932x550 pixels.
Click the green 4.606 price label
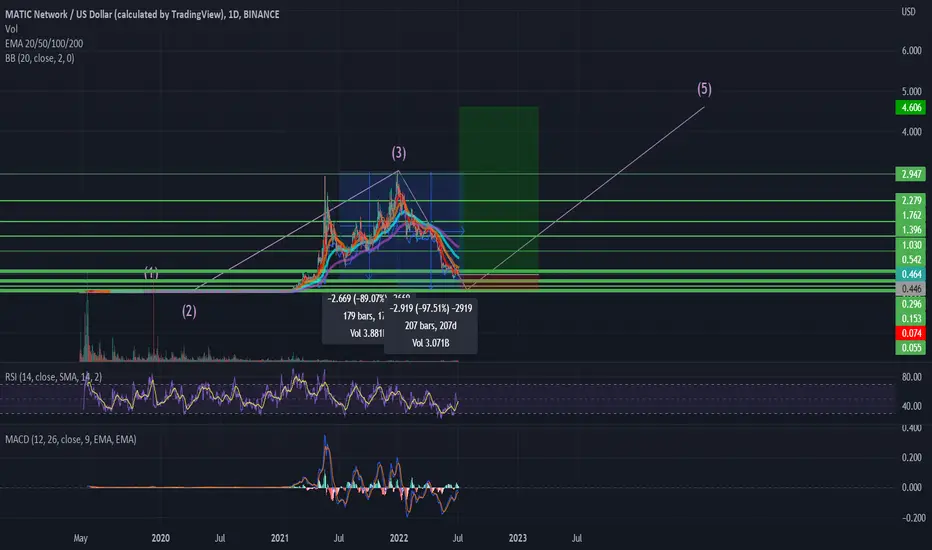coord(911,108)
